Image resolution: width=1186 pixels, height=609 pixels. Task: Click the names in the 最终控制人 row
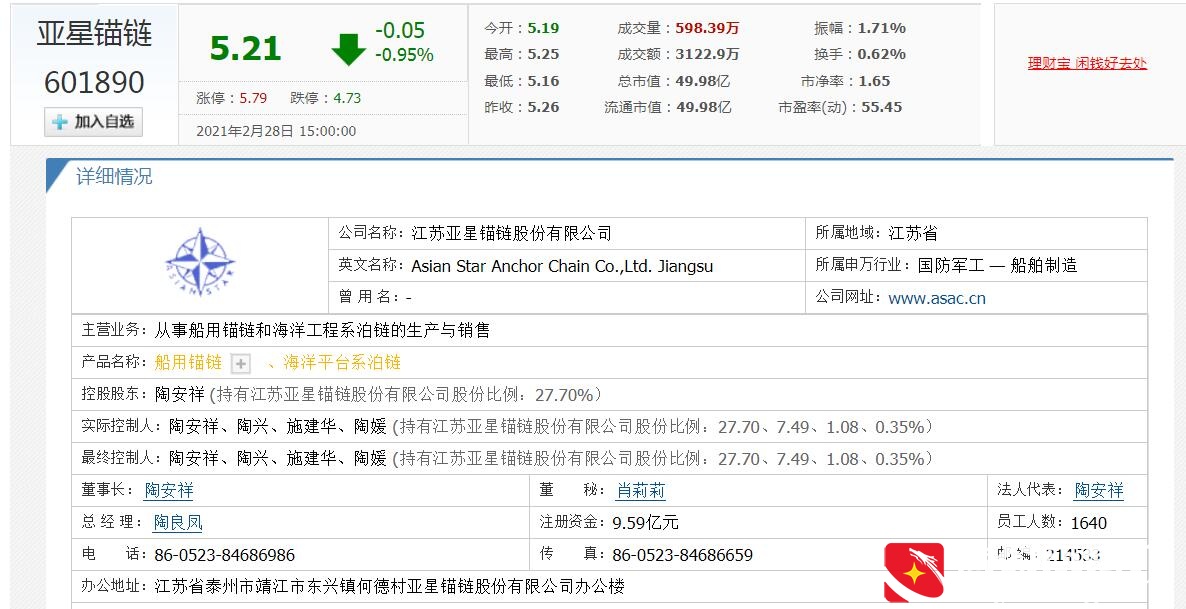point(278,459)
